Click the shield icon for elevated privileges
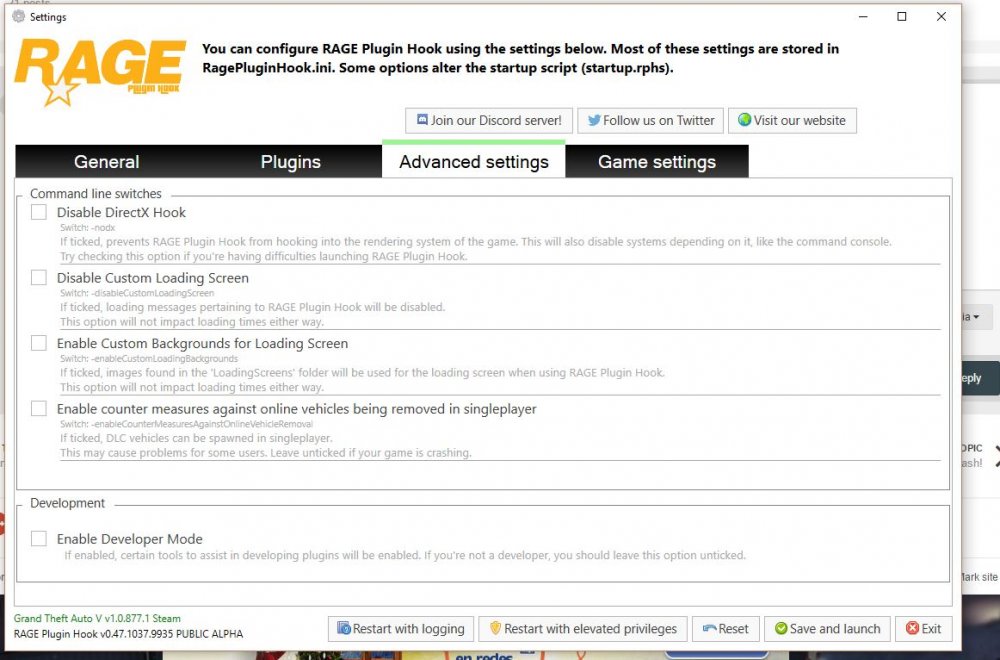The height and width of the screenshot is (660, 1000). [x=495, y=628]
